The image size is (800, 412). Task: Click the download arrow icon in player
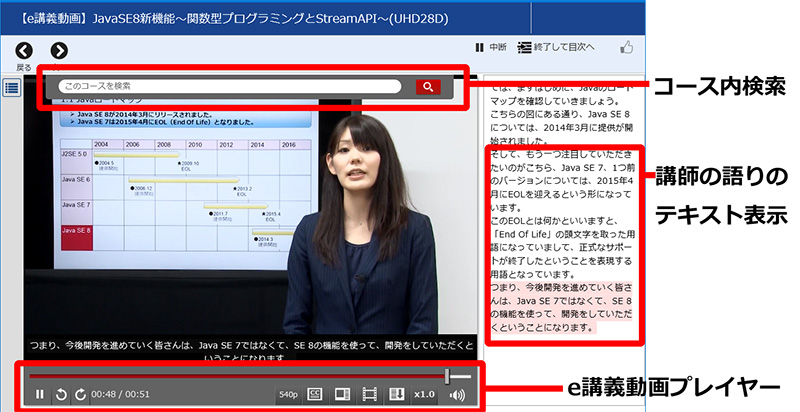click(396, 394)
